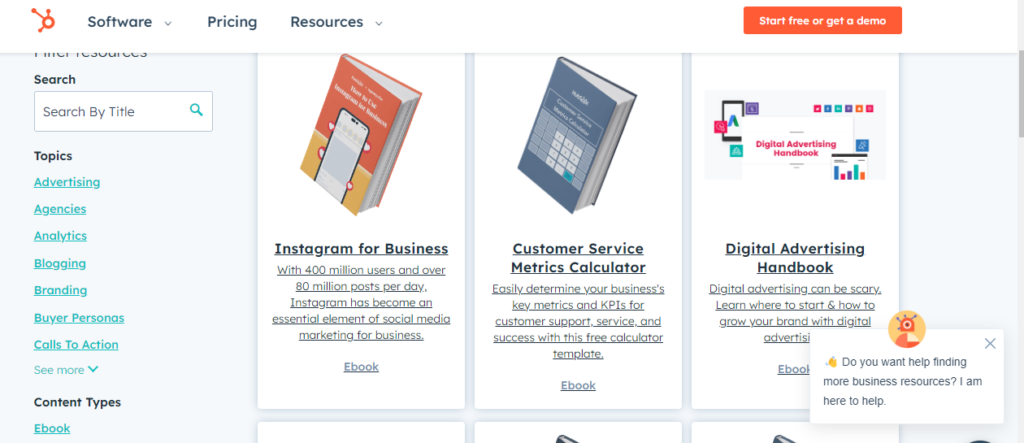
Task: Expand See more topics
Action: point(66,370)
